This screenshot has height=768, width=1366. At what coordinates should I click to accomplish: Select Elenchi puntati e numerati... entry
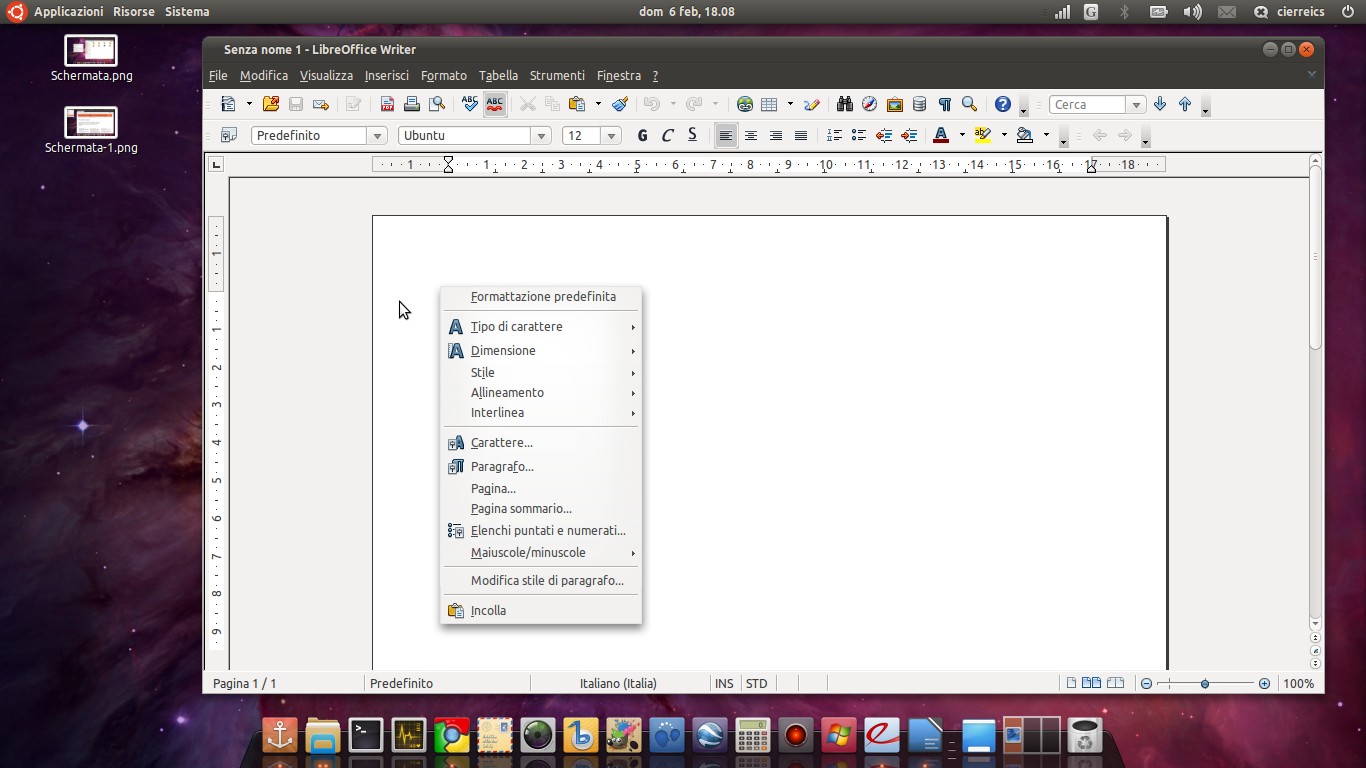[541, 531]
